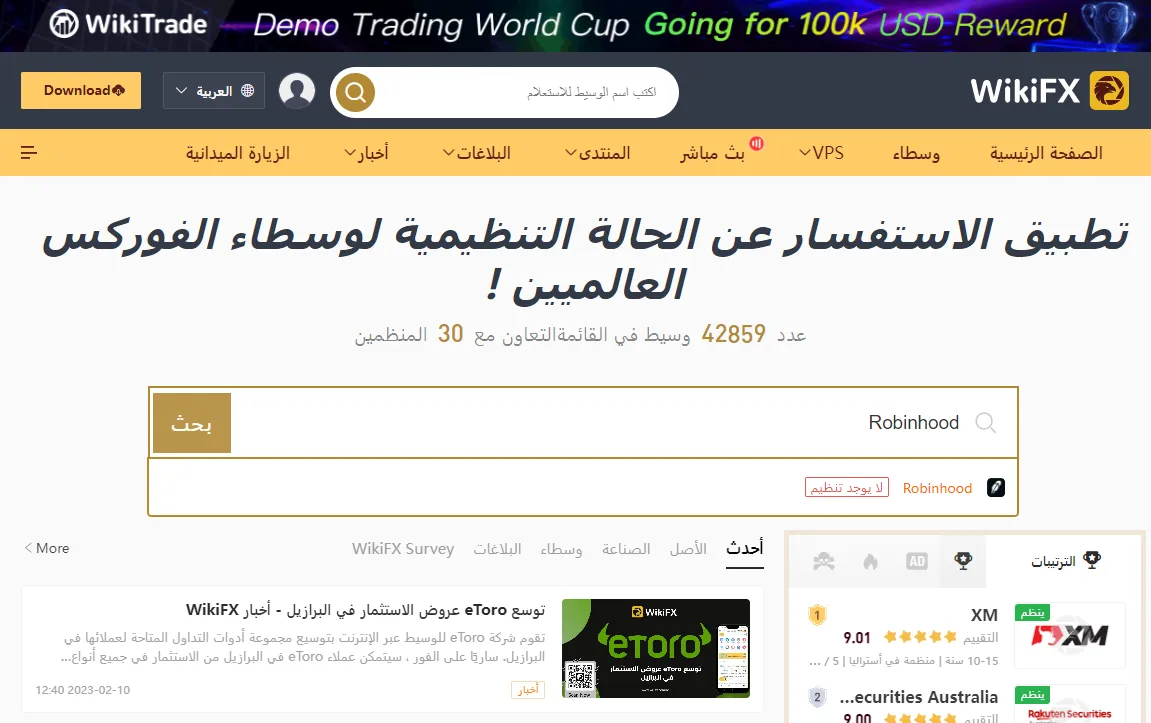
Task: Switch to وسطاء news tab
Action: (x=562, y=549)
